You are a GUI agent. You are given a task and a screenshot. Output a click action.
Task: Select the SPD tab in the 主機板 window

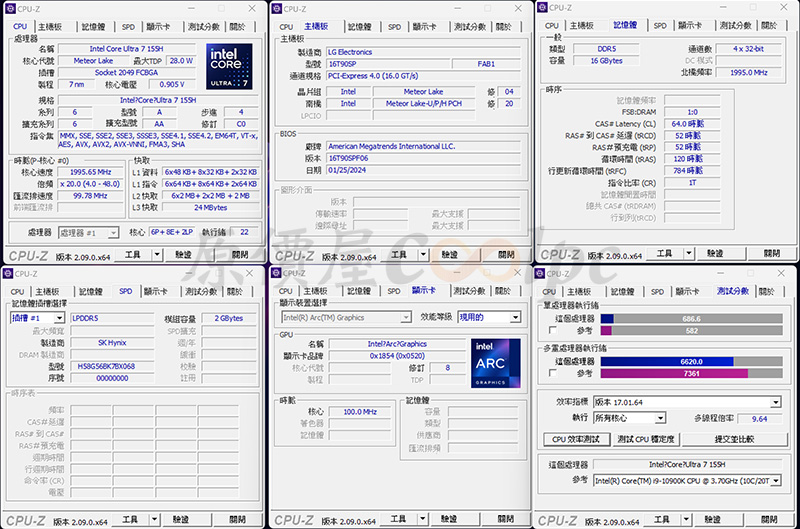[x=394, y=27]
